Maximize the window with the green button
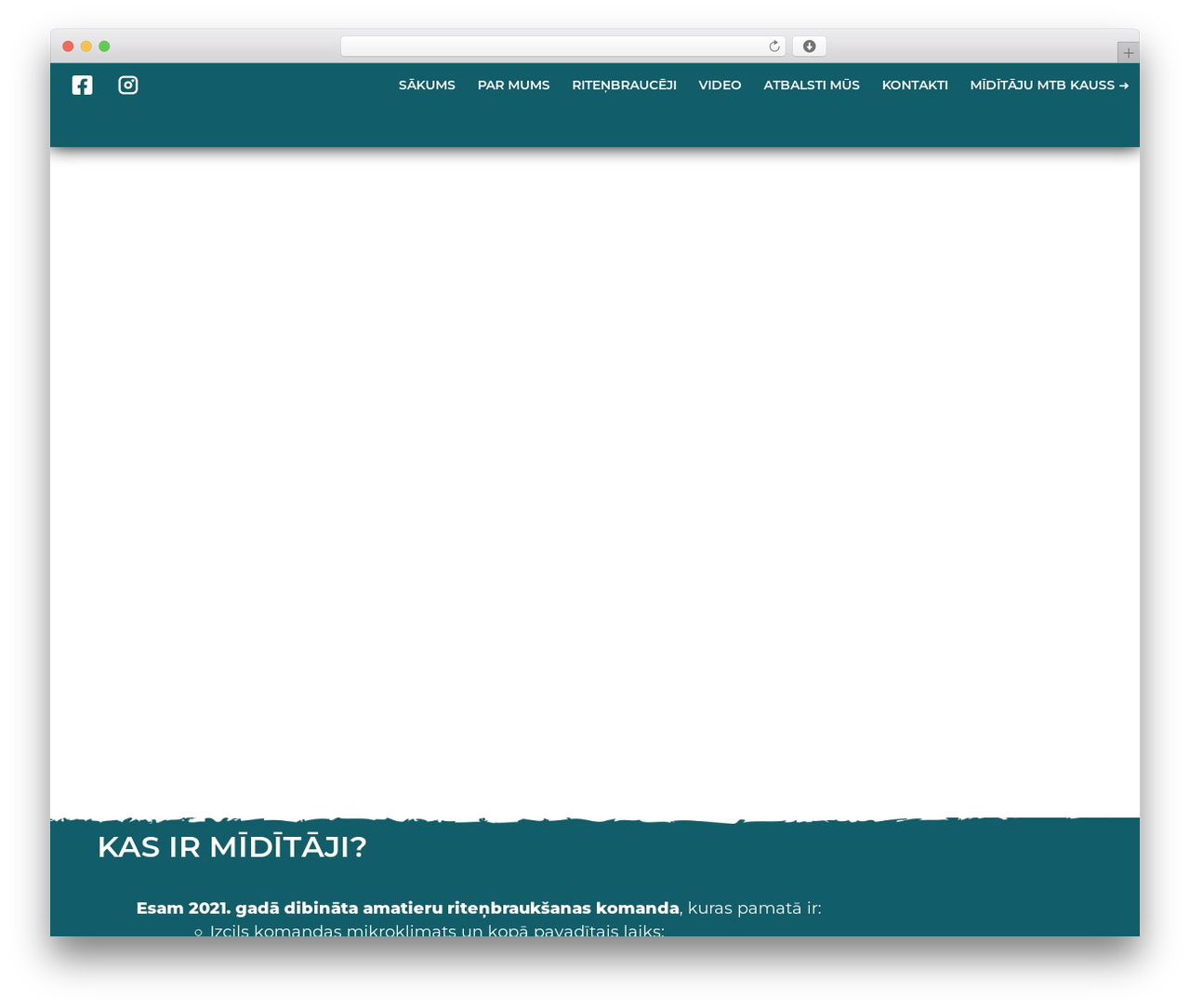1190x1008 pixels. (x=104, y=46)
